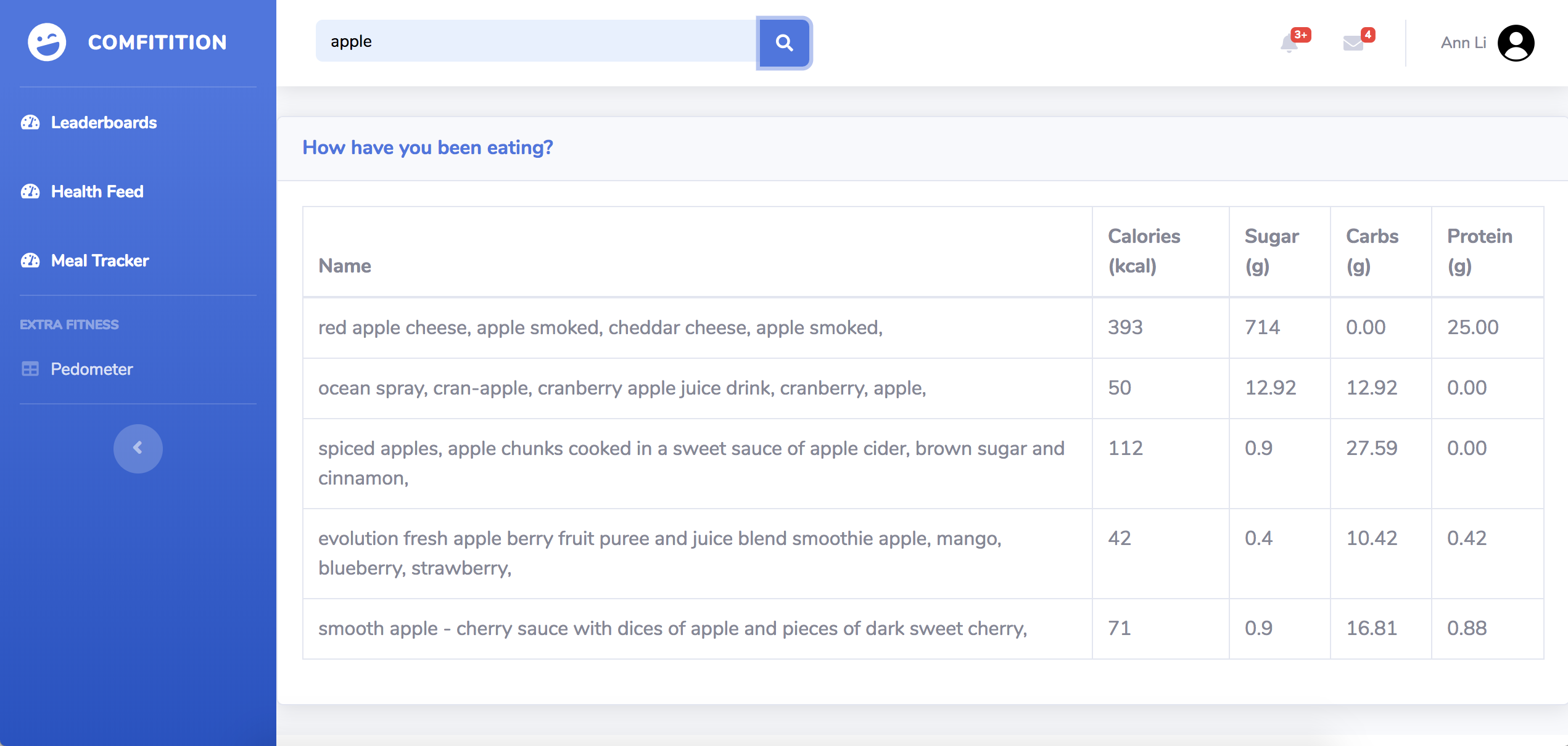The width and height of the screenshot is (1568, 746).
Task: Open the Health Feed section
Action: pyautogui.click(x=97, y=192)
